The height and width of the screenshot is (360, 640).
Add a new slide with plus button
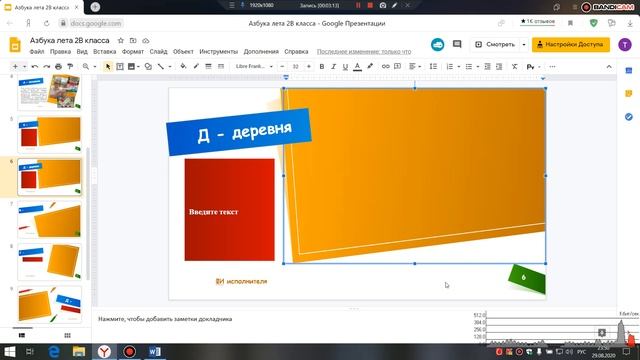click(16, 67)
